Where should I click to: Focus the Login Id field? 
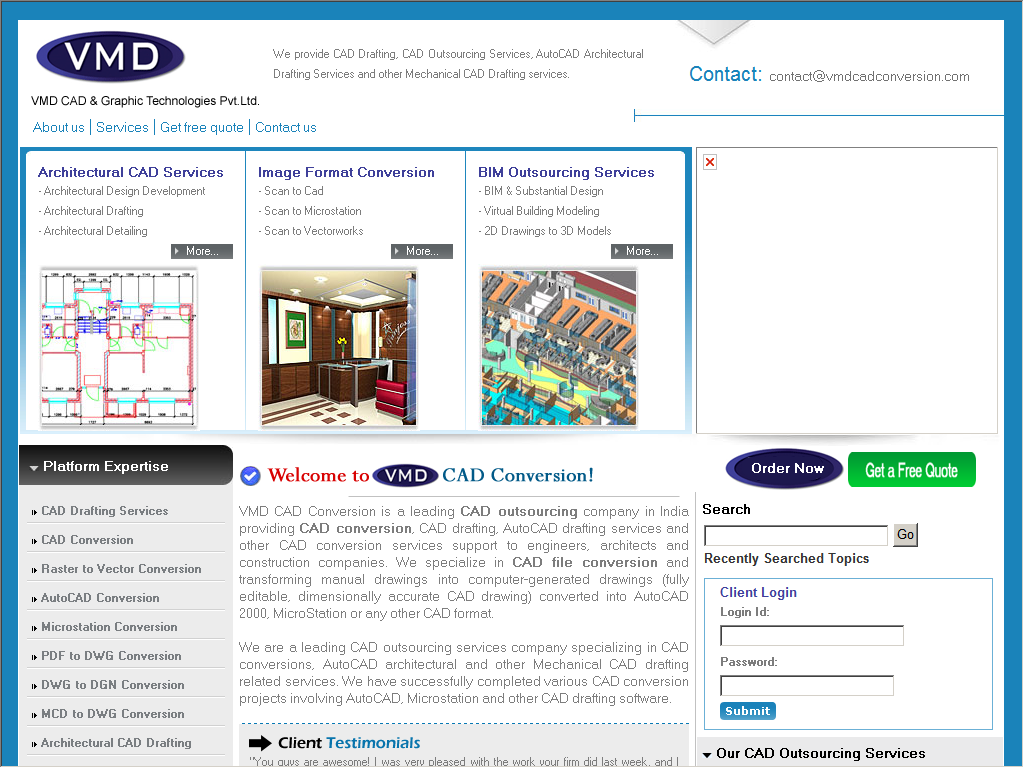point(812,635)
